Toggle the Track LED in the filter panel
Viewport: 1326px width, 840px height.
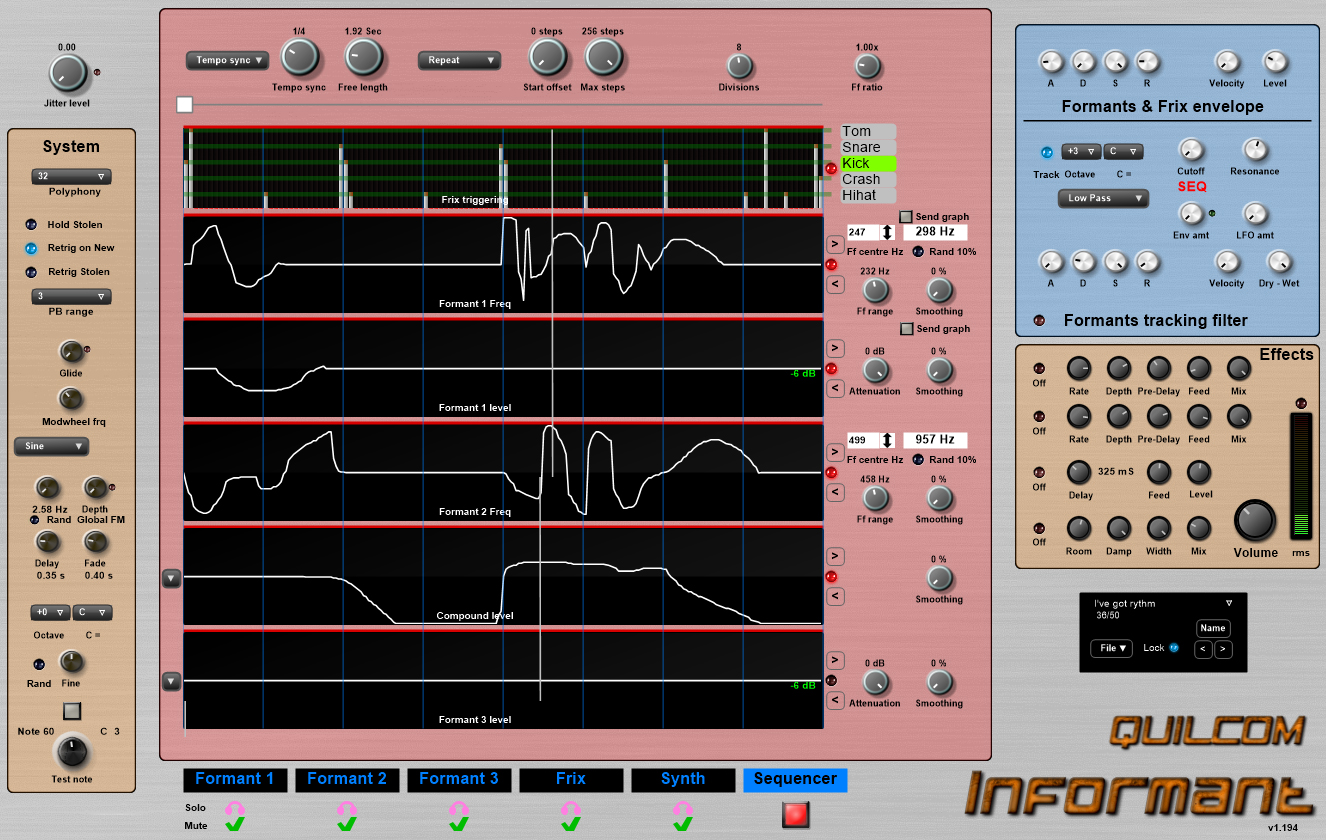(x=1046, y=153)
